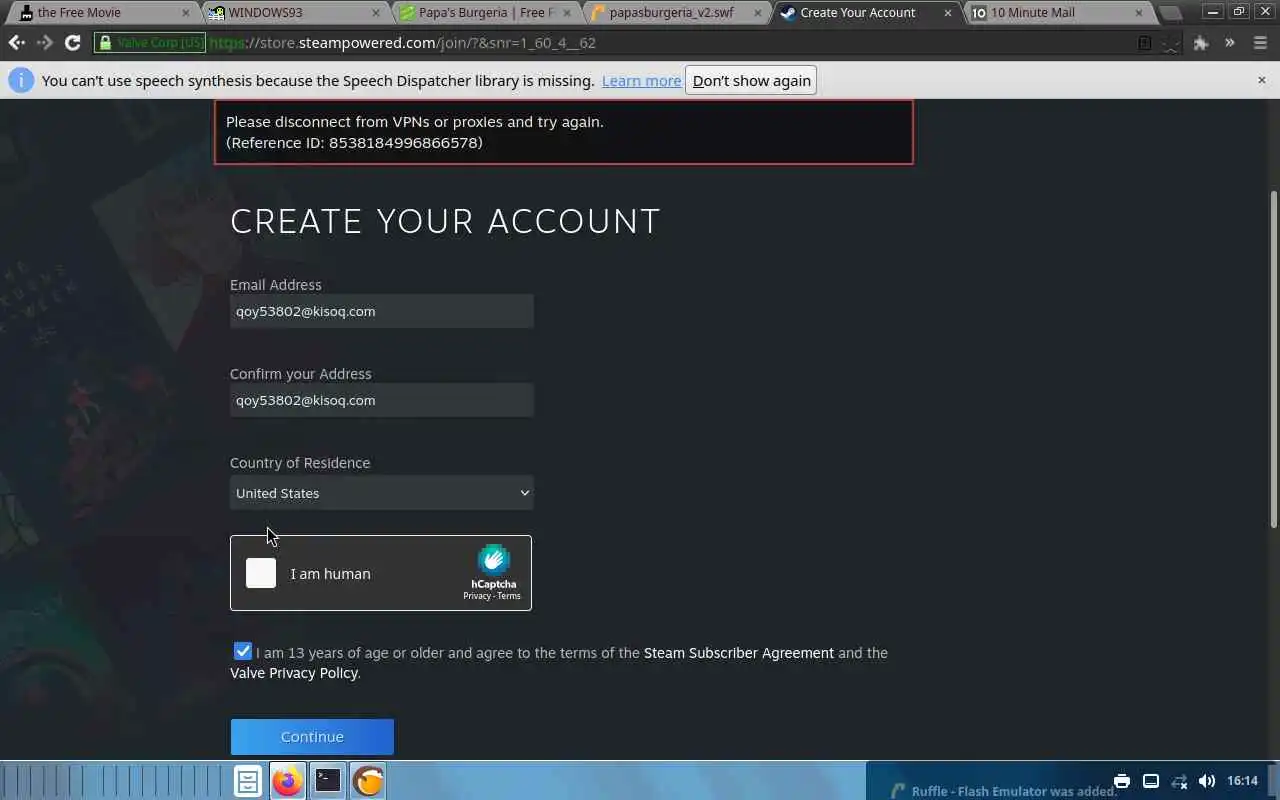This screenshot has height=800, width=1280.
Task: Click the browser forward arrow
Action: click(x=44, y=43)
